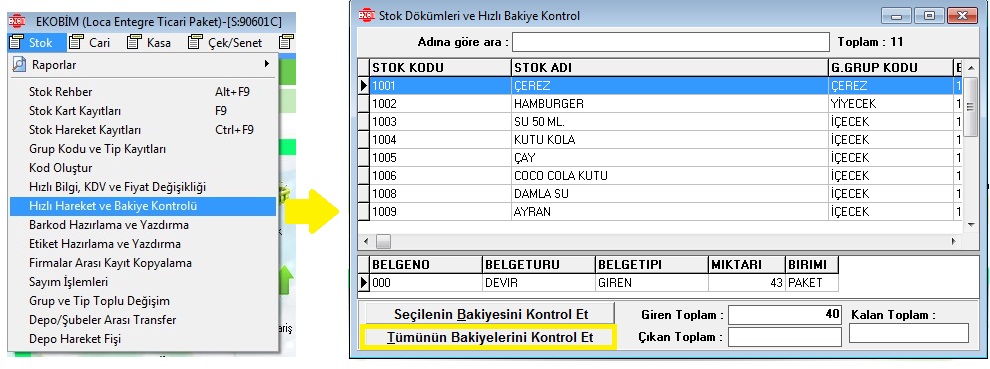Open Sayım İşlemleri entry
The height and width of the screenshot is (369, 990).
143,282
